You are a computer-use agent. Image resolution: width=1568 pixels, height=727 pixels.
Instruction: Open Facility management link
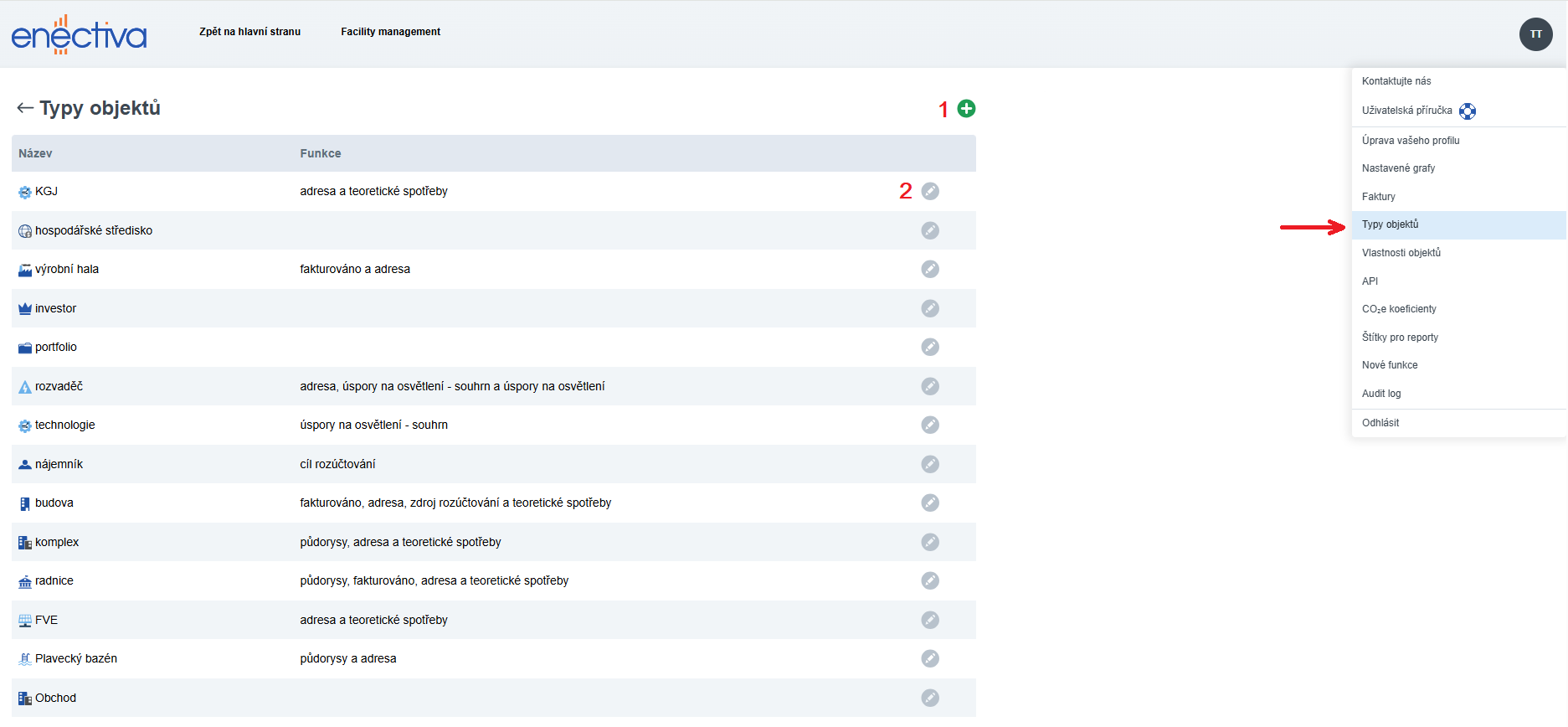[x=390, y=32]
